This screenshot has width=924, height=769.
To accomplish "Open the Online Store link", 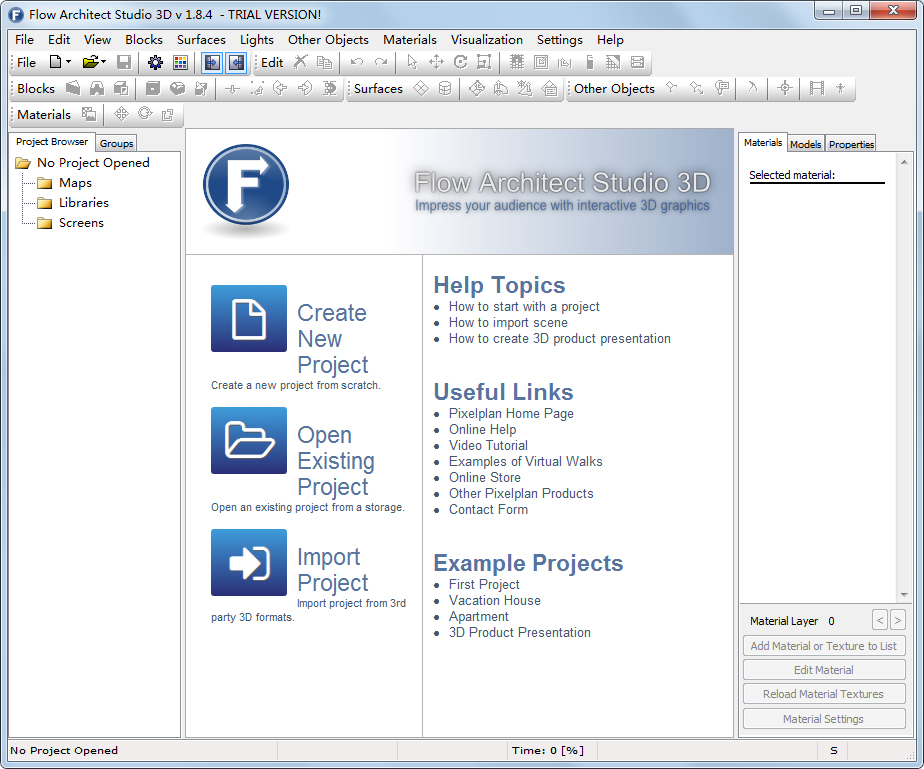I will coord(484,477).
